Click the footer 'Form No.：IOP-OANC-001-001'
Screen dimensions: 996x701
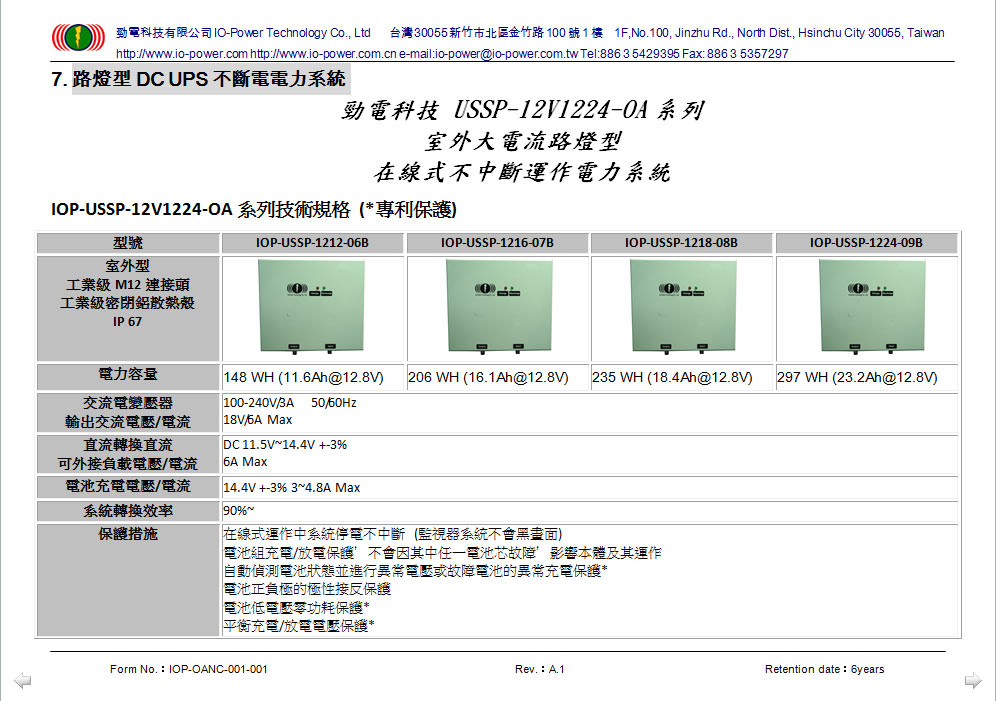pyautogui.click(x=189, y=669)
